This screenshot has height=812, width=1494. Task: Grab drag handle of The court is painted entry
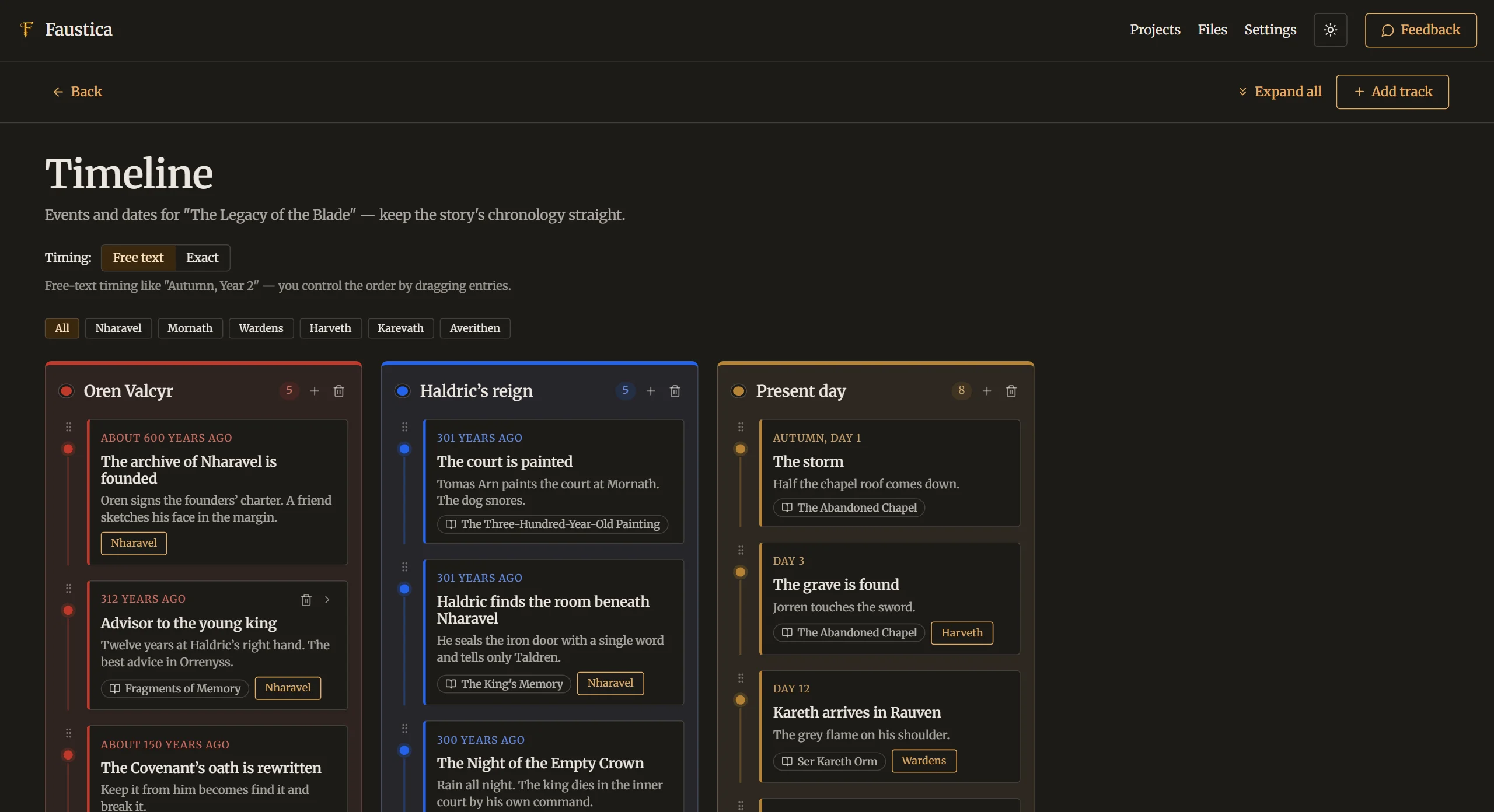[404, 427]
